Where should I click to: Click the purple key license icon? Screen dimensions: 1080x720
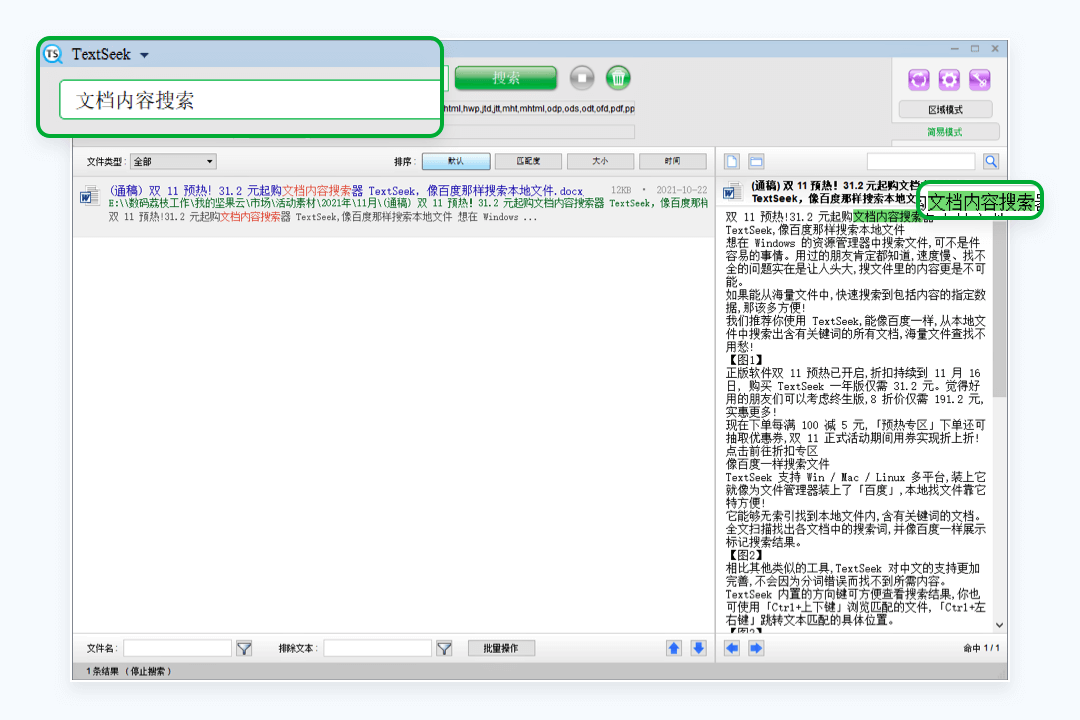tap(979, 80)
